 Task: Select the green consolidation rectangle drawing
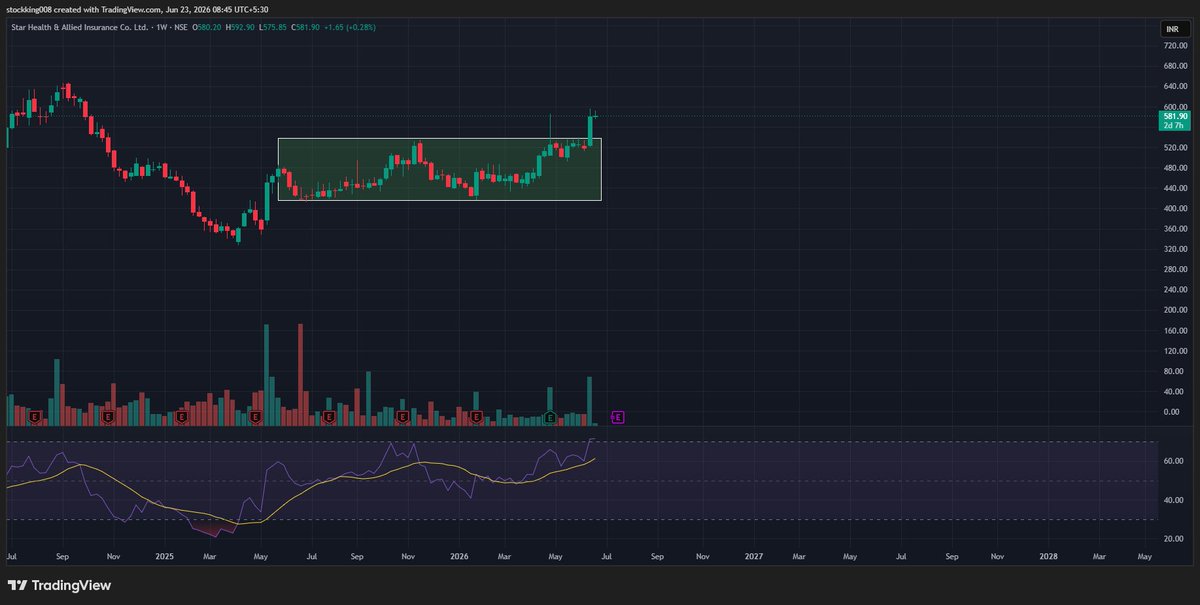click(x=439, y=169)
